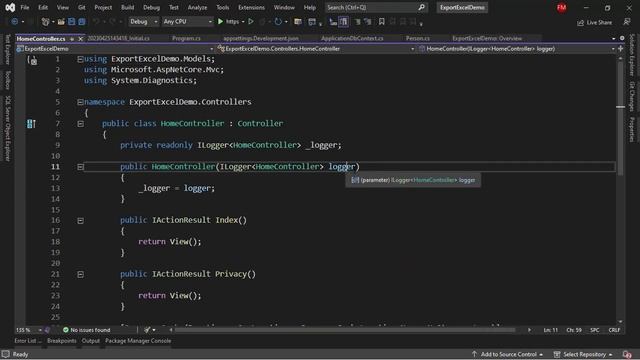This screenshot has width=640, height=360.
Task: Open the Error List panel tab
Action: point(28,341)
